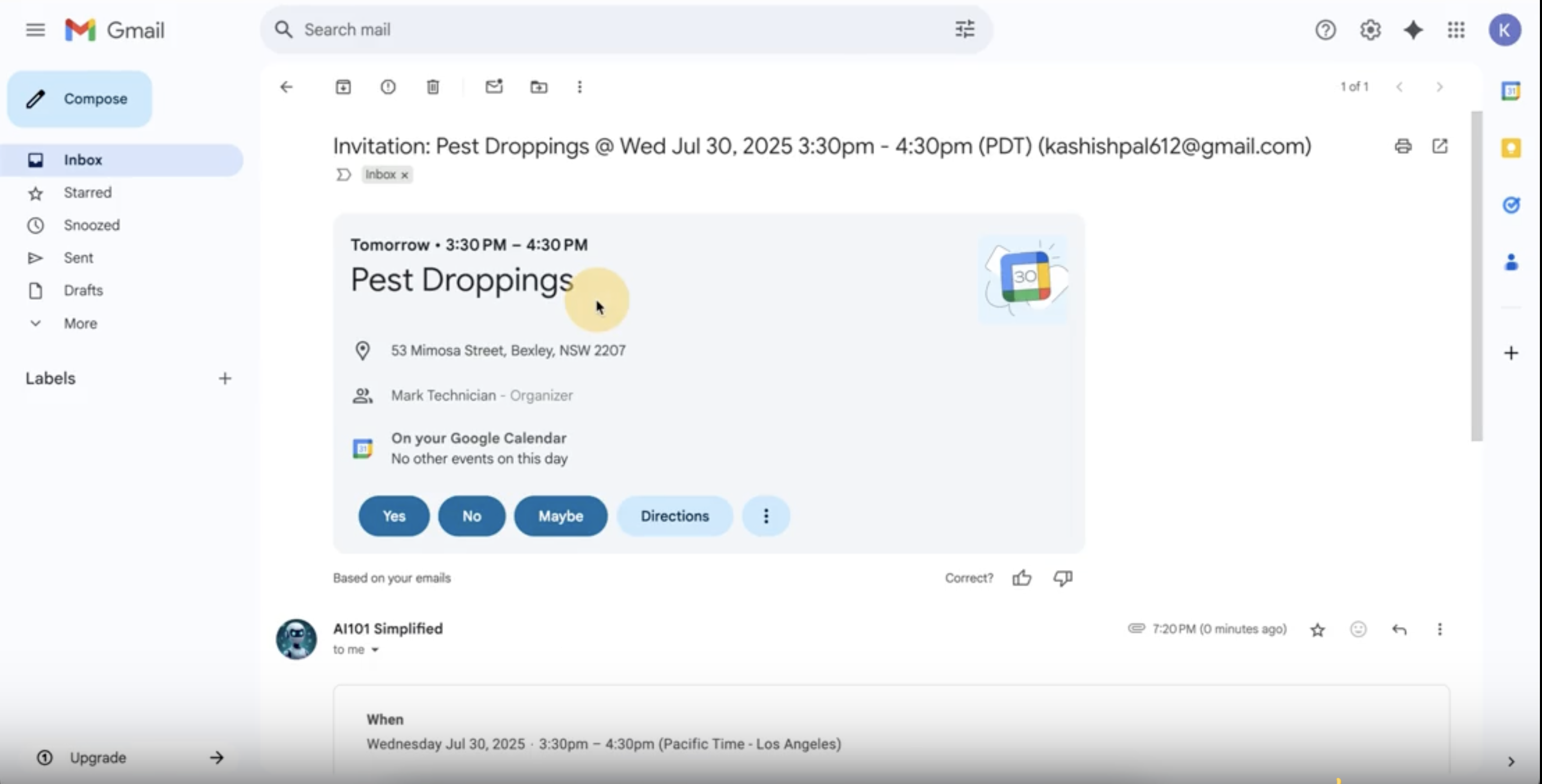Reply to AI101 Simplified message
Screen dimensions: 1542x784
(1399, 629)
